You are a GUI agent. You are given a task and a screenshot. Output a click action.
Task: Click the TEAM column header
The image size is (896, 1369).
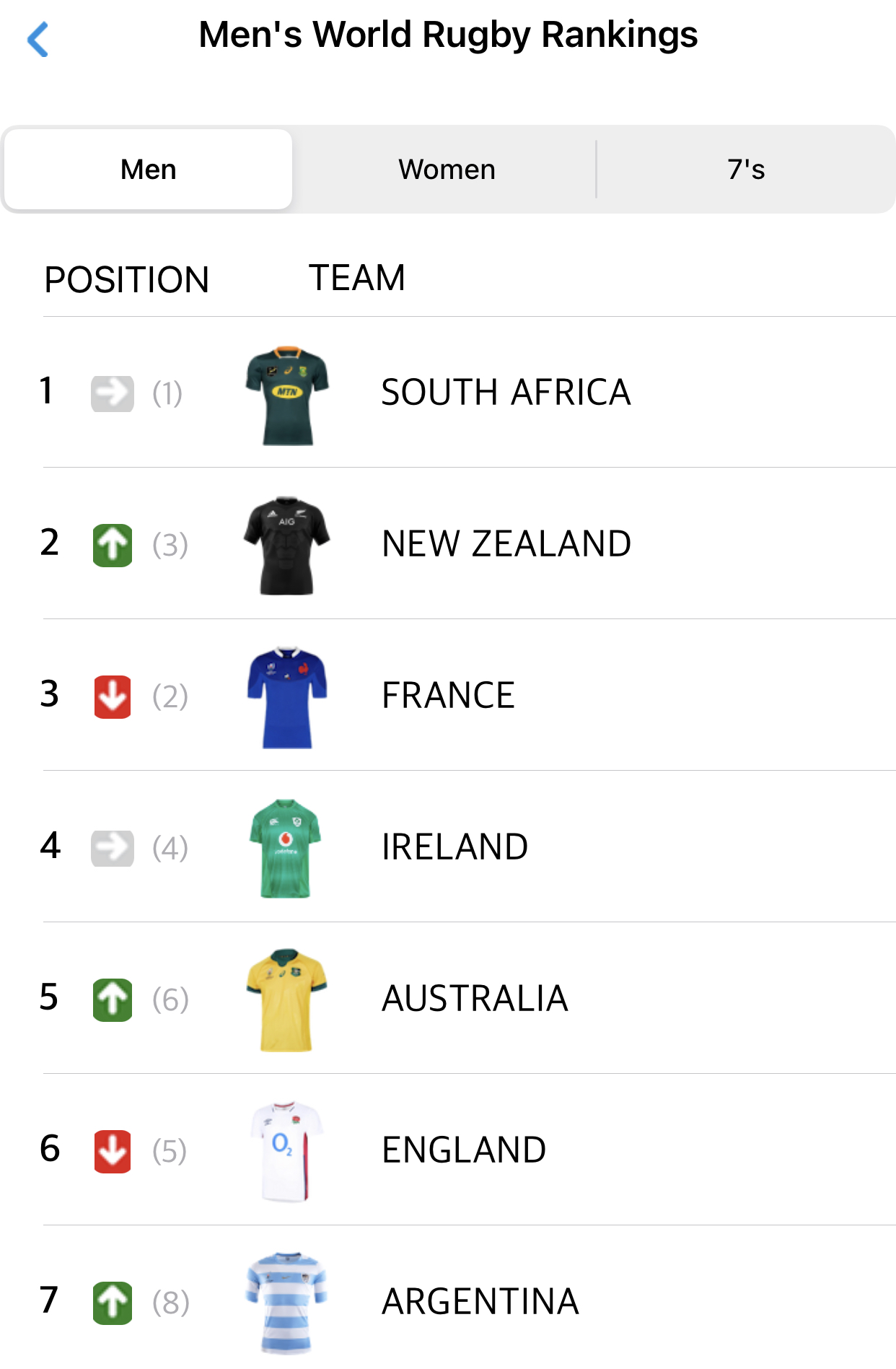[356, 278]
